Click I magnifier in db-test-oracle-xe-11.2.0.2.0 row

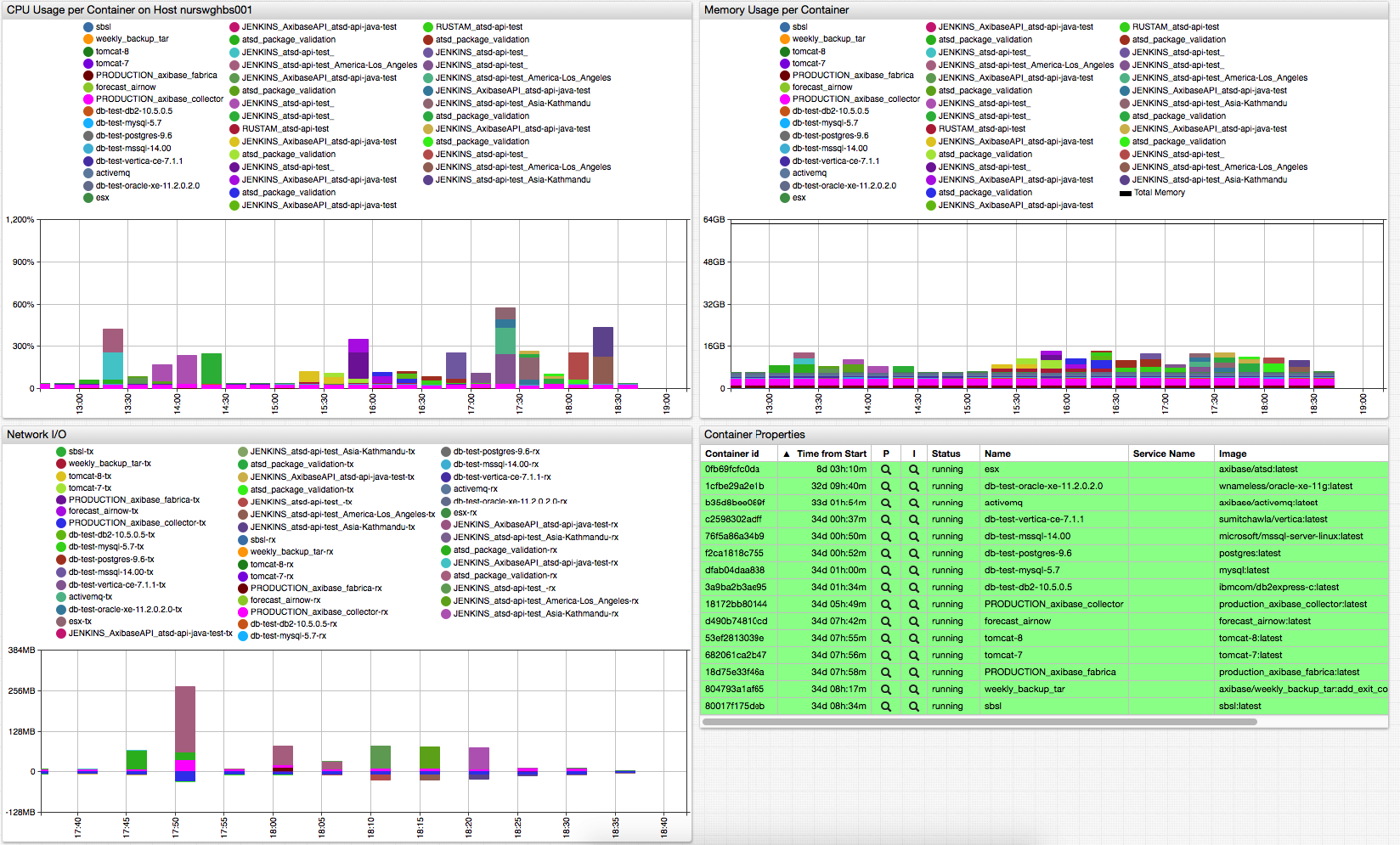[x=914, y=487]
